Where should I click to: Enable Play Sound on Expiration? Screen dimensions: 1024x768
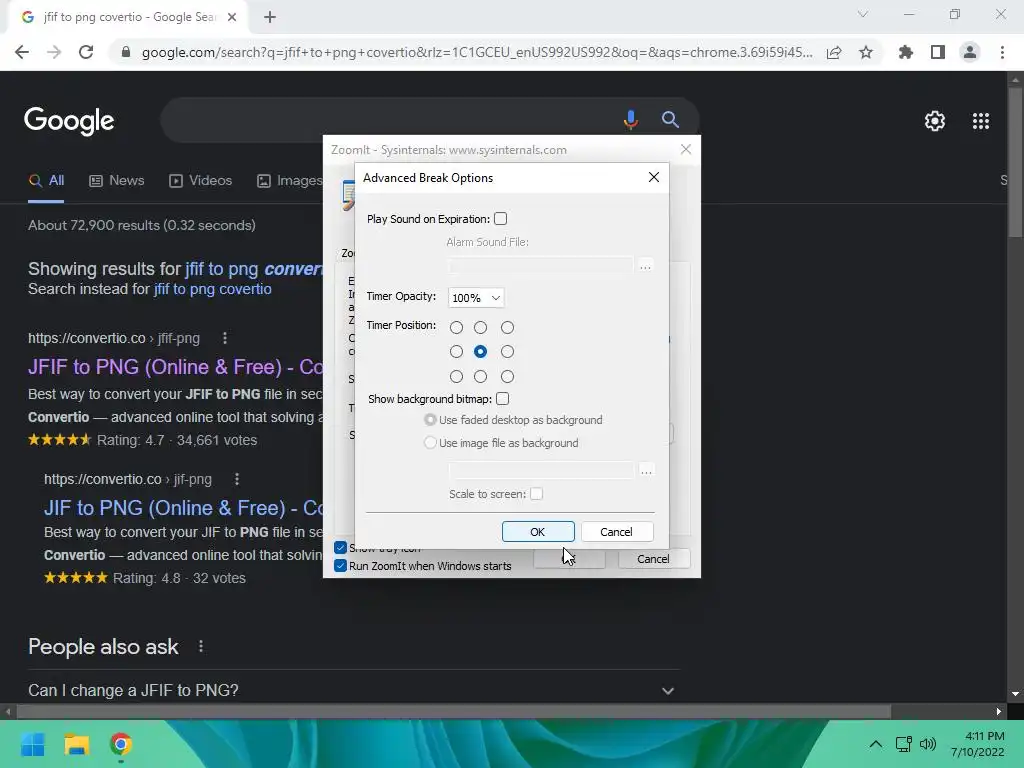tap(500, 219)
